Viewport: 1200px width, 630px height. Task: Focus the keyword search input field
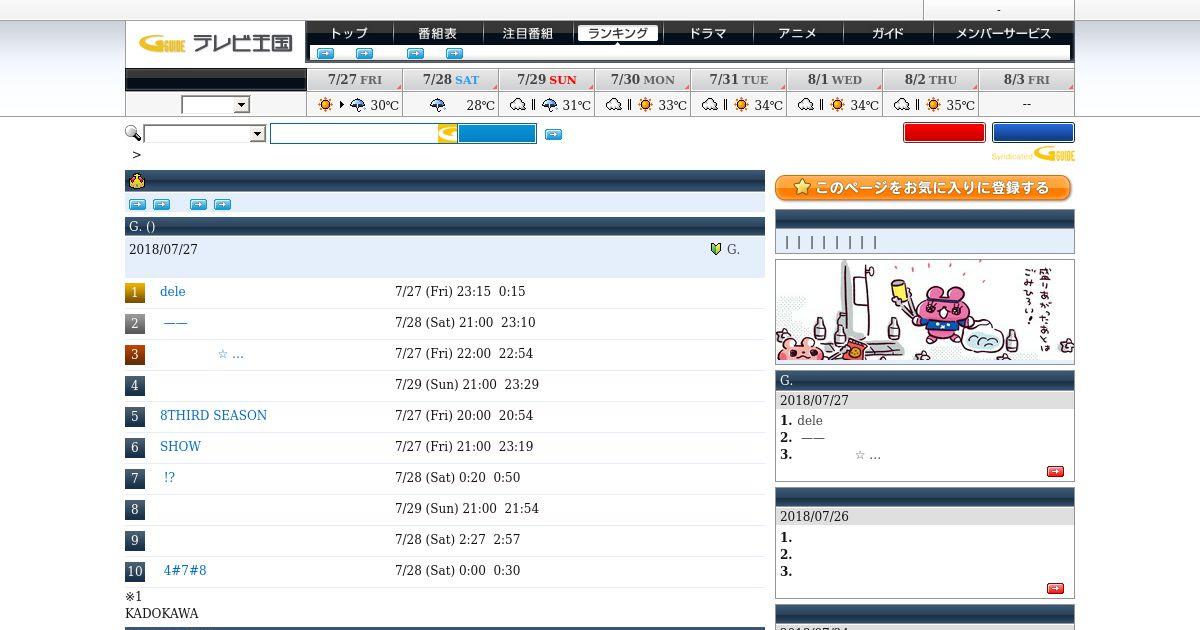(x=354, y=134)
